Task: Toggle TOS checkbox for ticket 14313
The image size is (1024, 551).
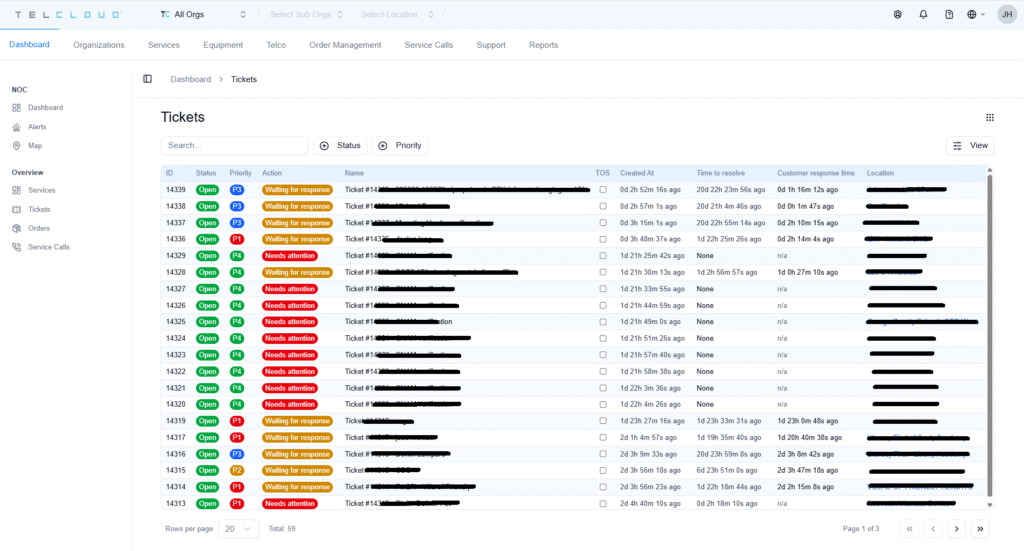Action: tap(602, 503)
